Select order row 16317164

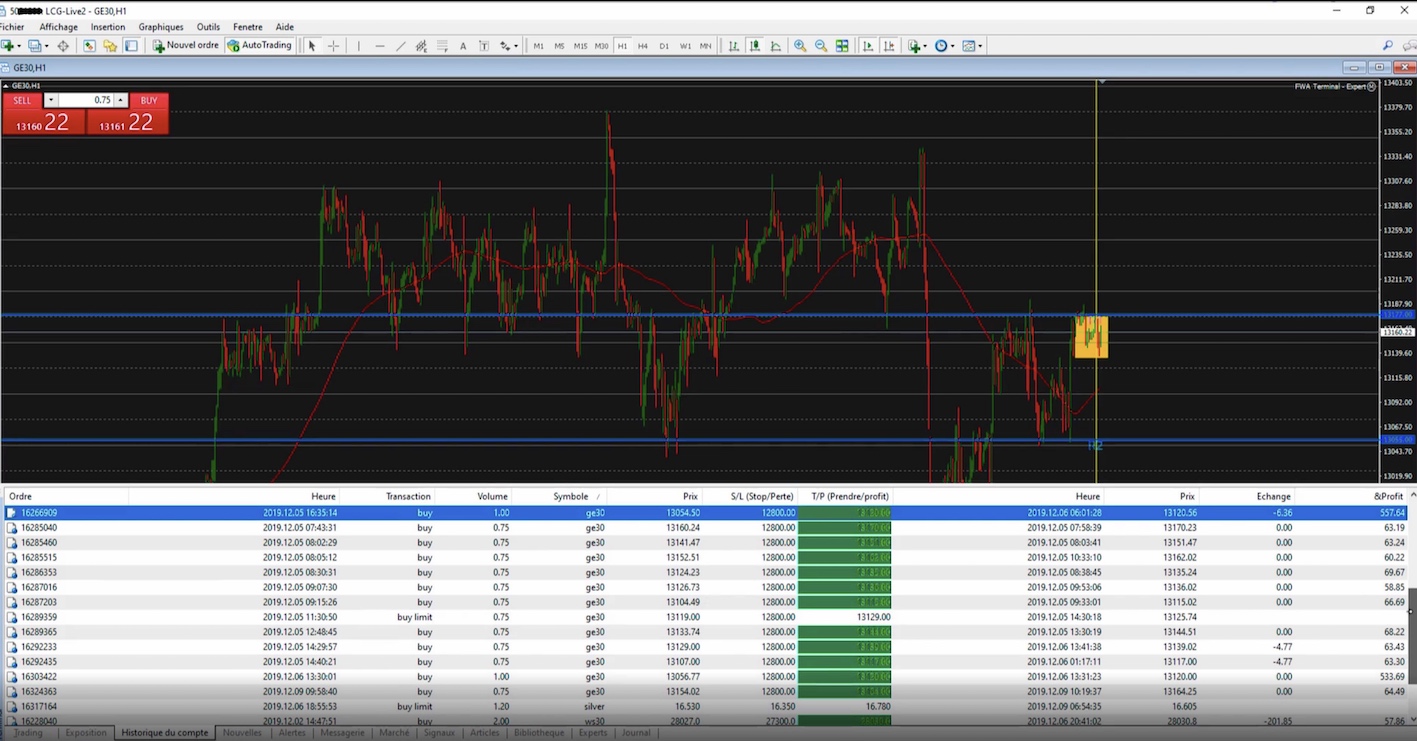tap(704, 706)
